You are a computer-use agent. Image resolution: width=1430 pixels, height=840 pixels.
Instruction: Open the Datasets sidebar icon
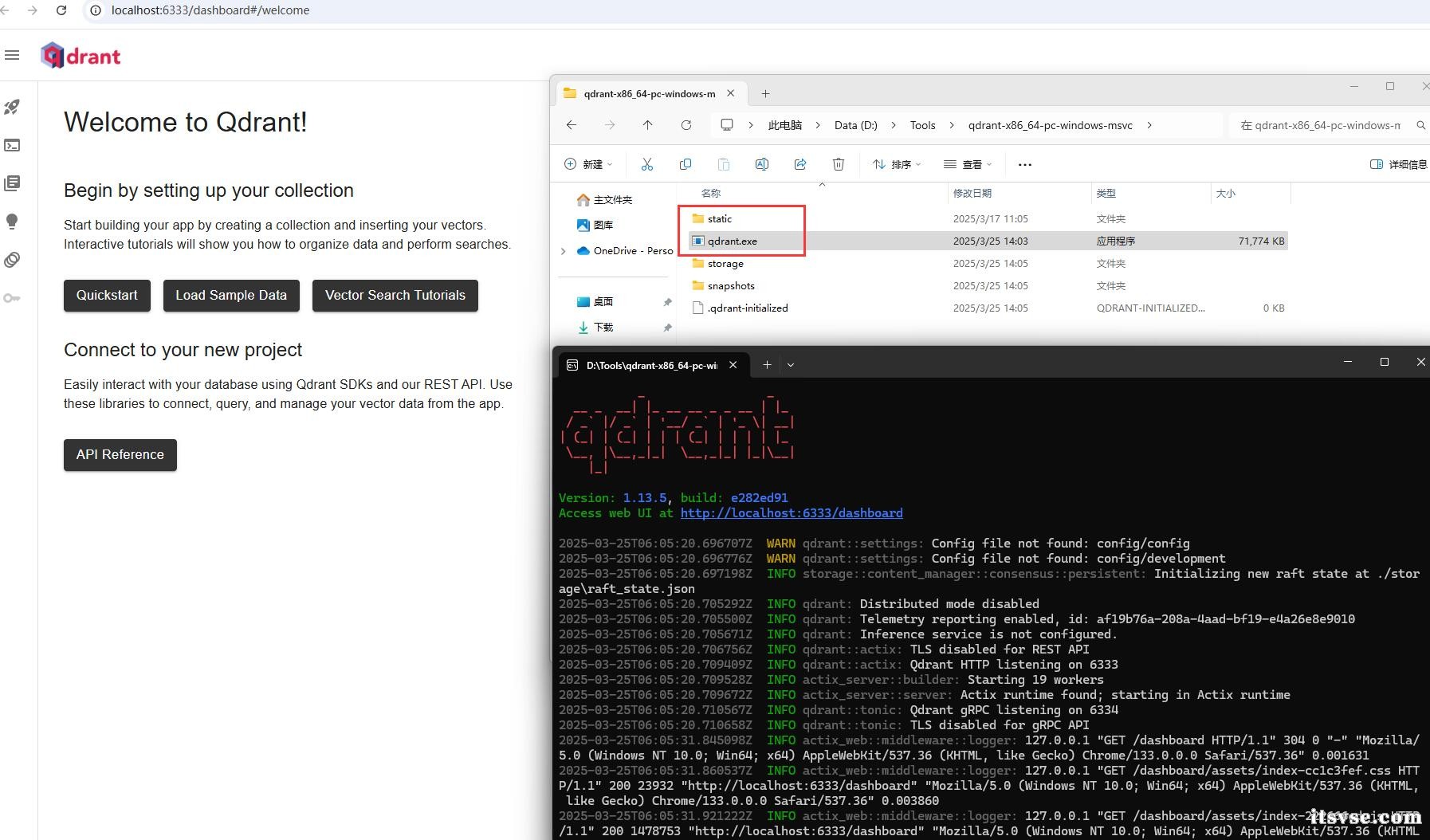point(12,260)
